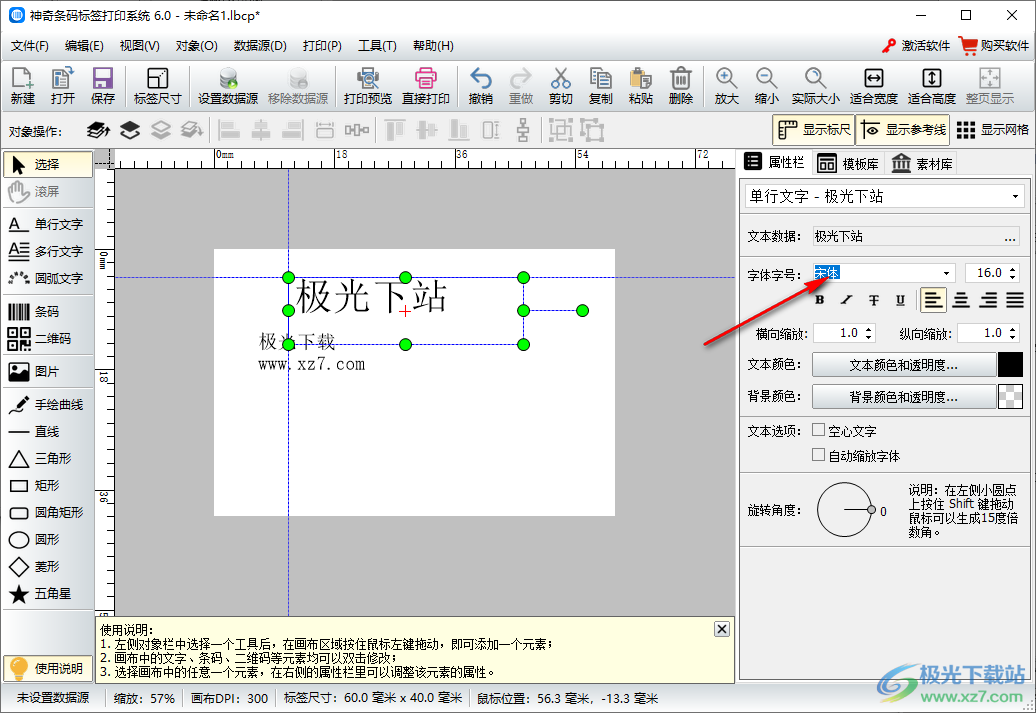Enable the 空心文字 hollow text checkbox

pos(819,430)
